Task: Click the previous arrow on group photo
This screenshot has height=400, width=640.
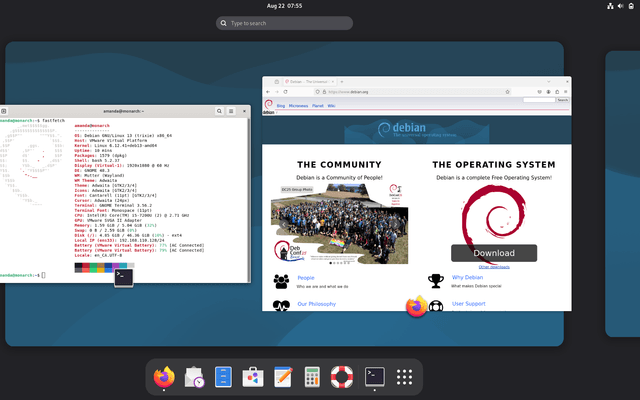Action: [284, 224]
